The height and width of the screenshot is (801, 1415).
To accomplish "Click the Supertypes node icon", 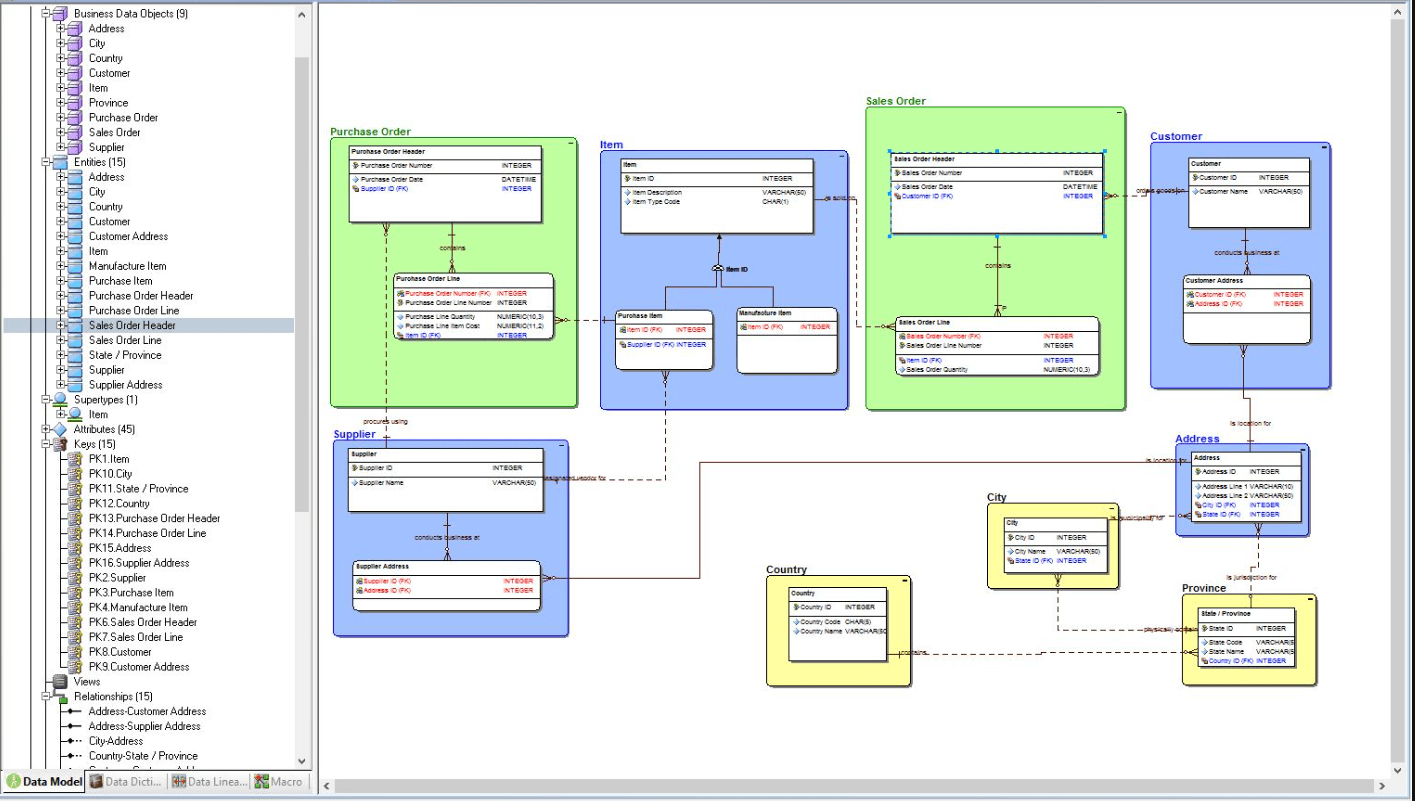I will [60, 399].
